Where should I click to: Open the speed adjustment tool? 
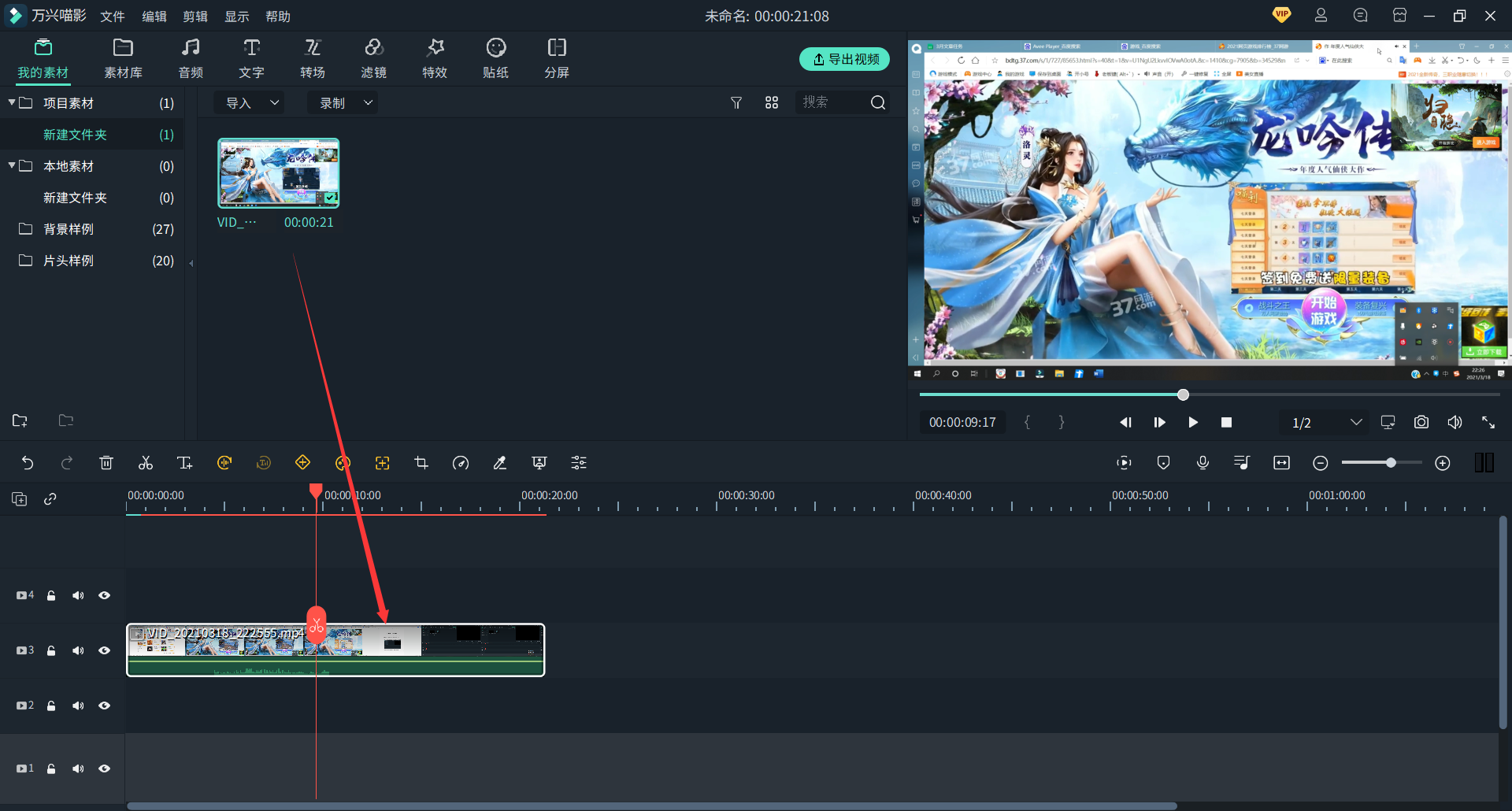461,463
